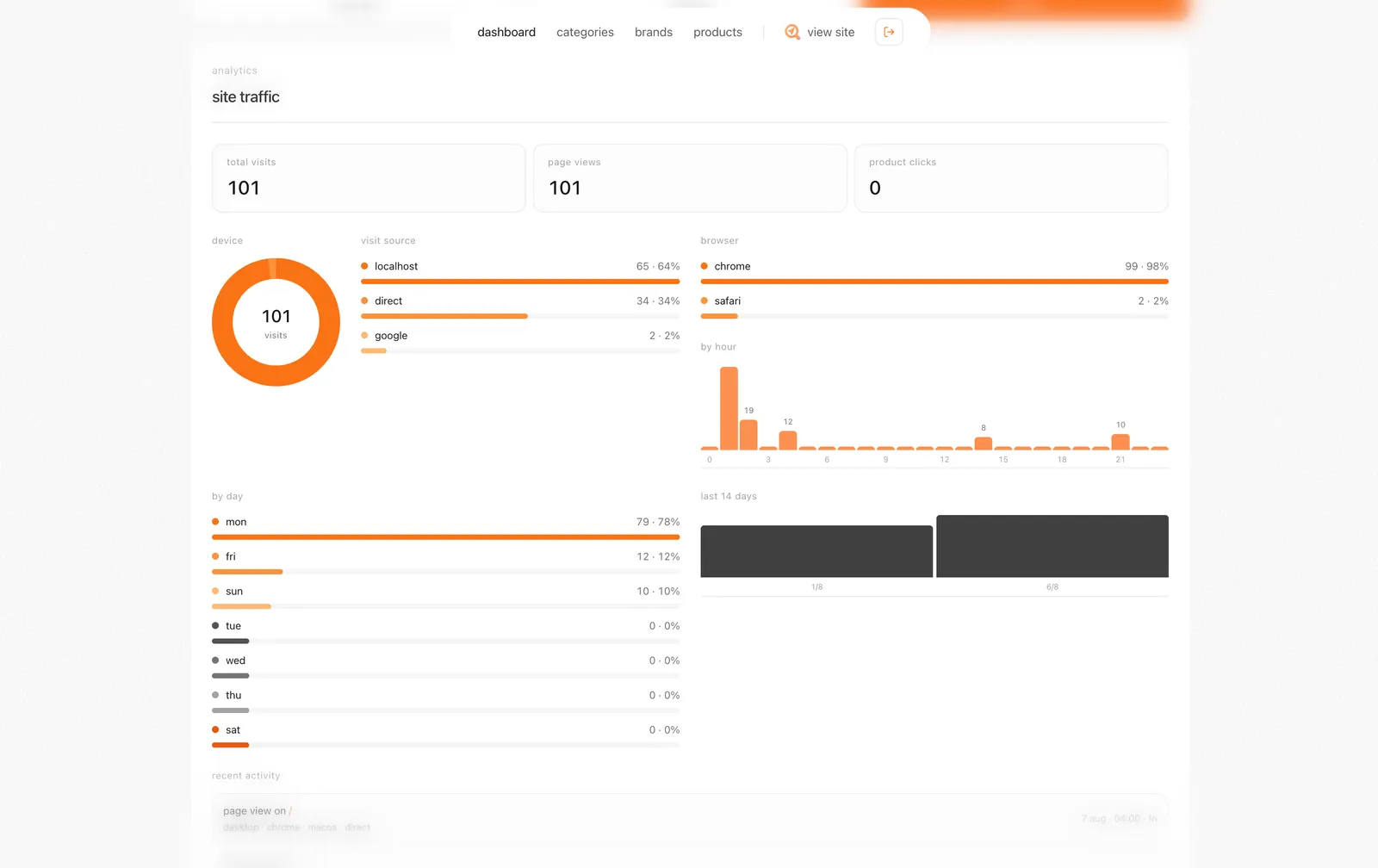Click the hourly bar labeled 12
This screenshot has height=868, width=1378.
pyautogui.click(x=788, y=440)
